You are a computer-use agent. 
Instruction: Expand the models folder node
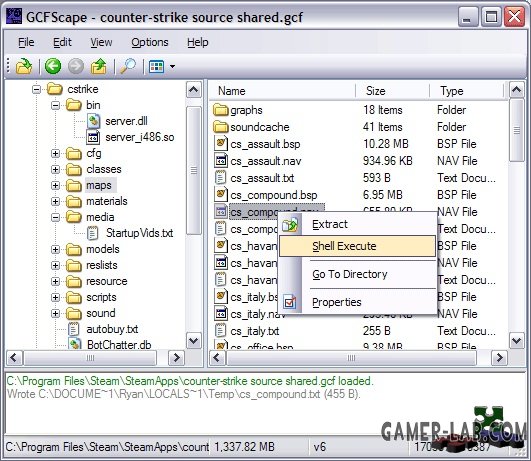tap(56, 249)
